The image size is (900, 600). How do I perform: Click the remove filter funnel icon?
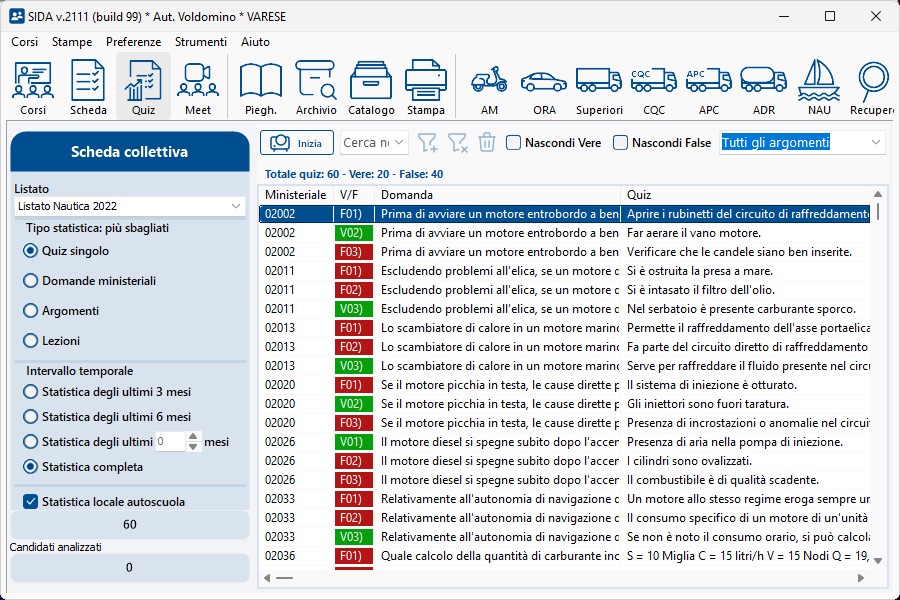[x=457, y=143]
